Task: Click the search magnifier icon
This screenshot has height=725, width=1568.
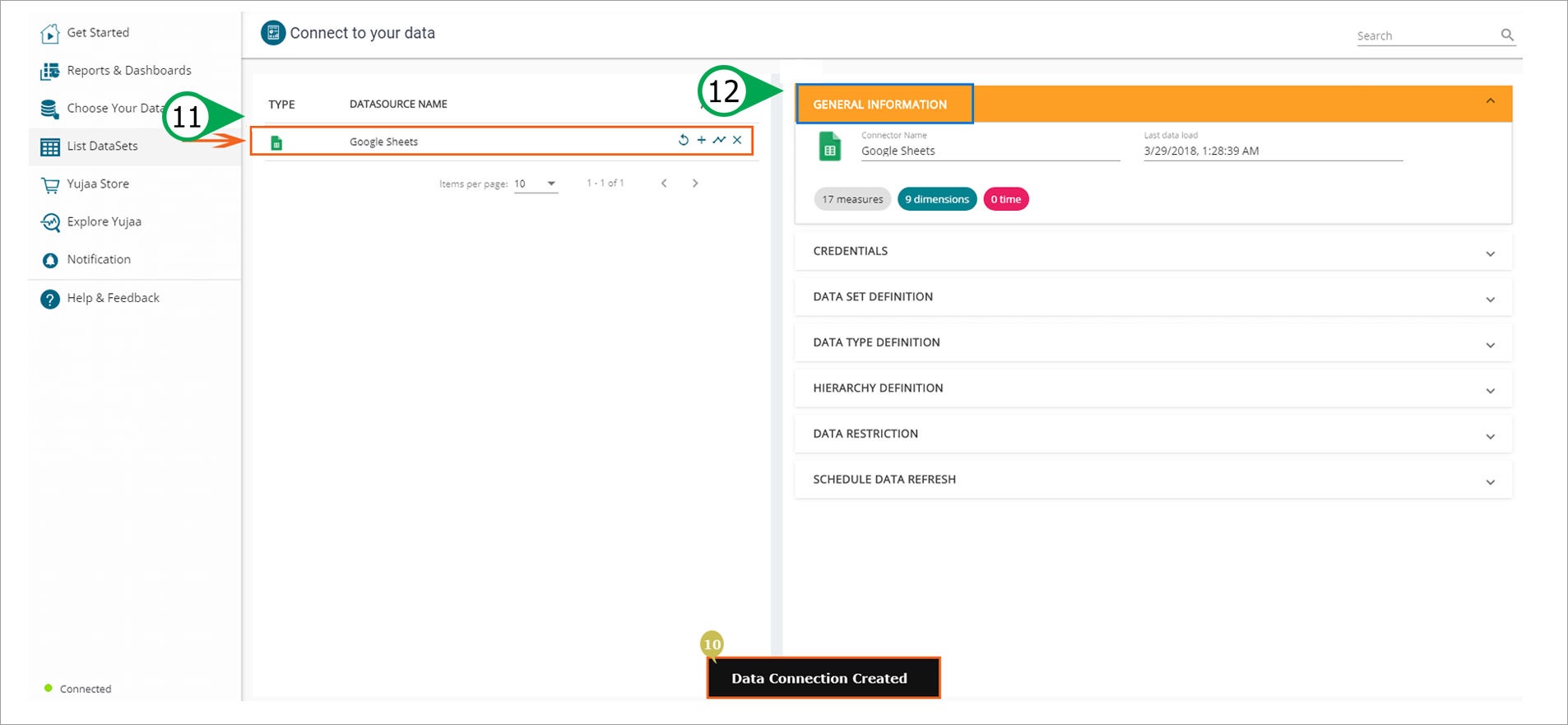Action: pos(1507,35)
